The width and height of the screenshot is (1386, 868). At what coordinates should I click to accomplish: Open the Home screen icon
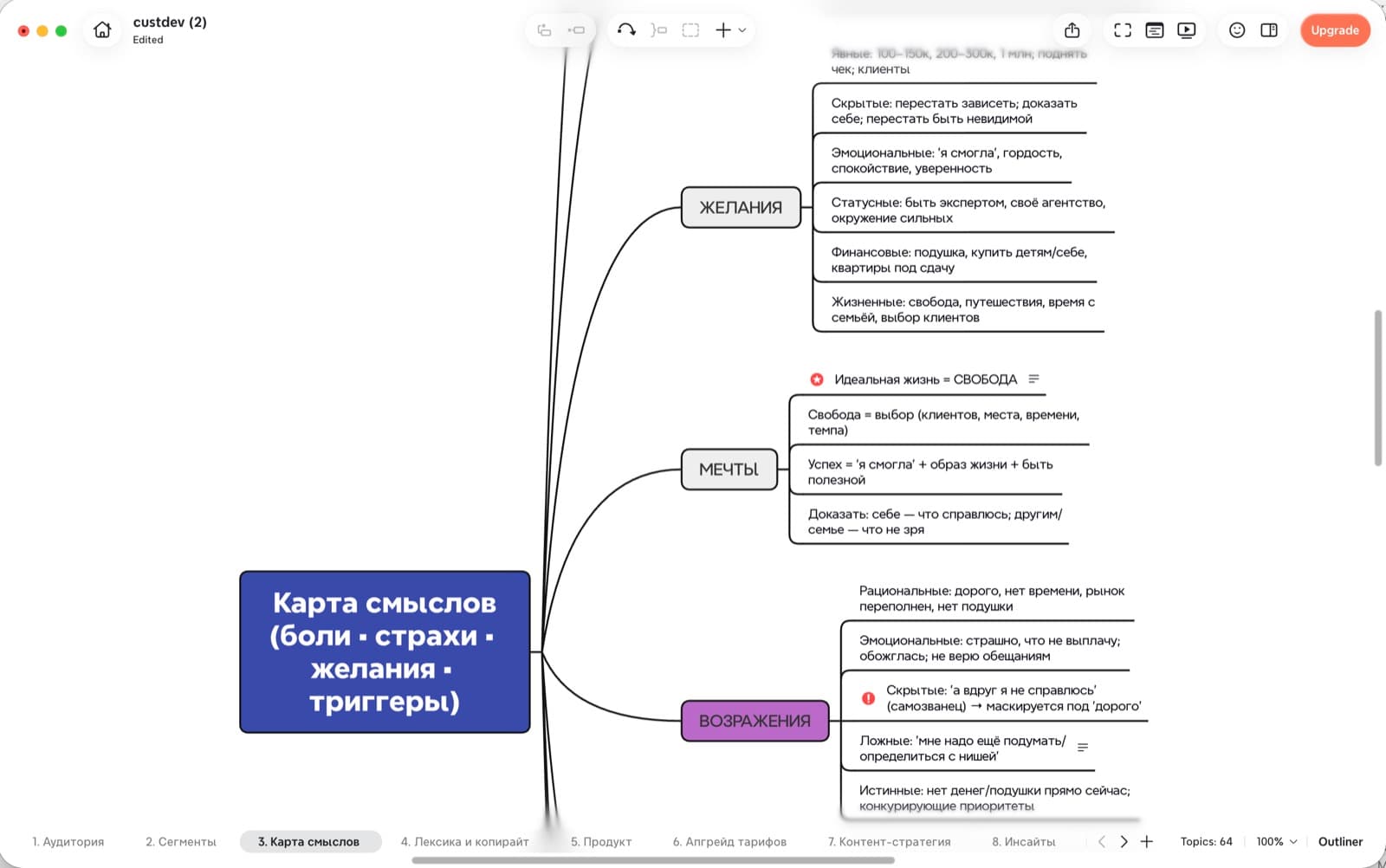tap(102, 30)
